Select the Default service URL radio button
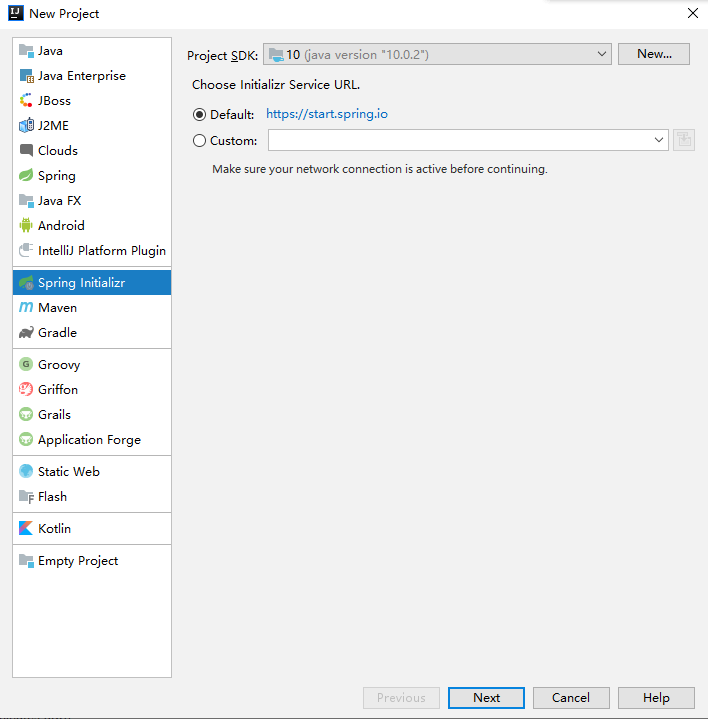This screenshot has width=708, height=719. tap(199, 114)
